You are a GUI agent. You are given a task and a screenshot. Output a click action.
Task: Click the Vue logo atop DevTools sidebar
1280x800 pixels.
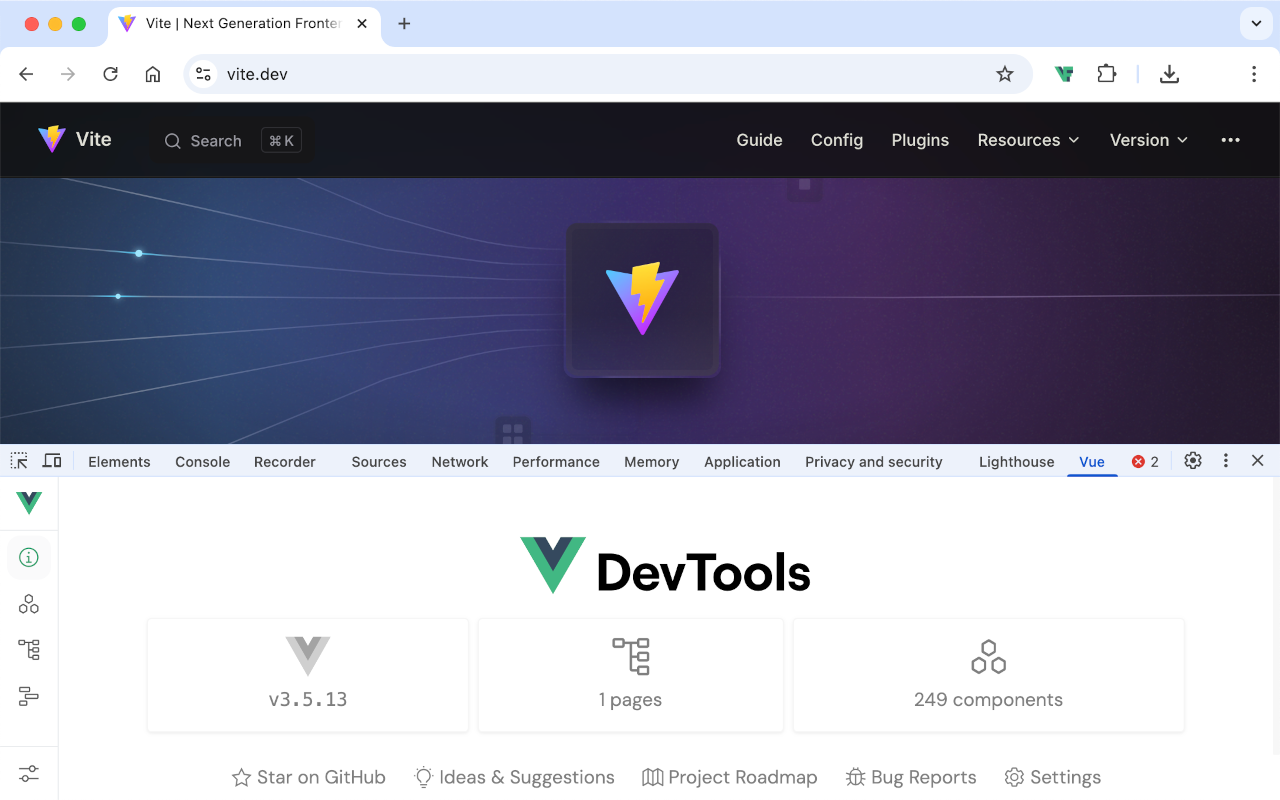[x=29, y=503]
